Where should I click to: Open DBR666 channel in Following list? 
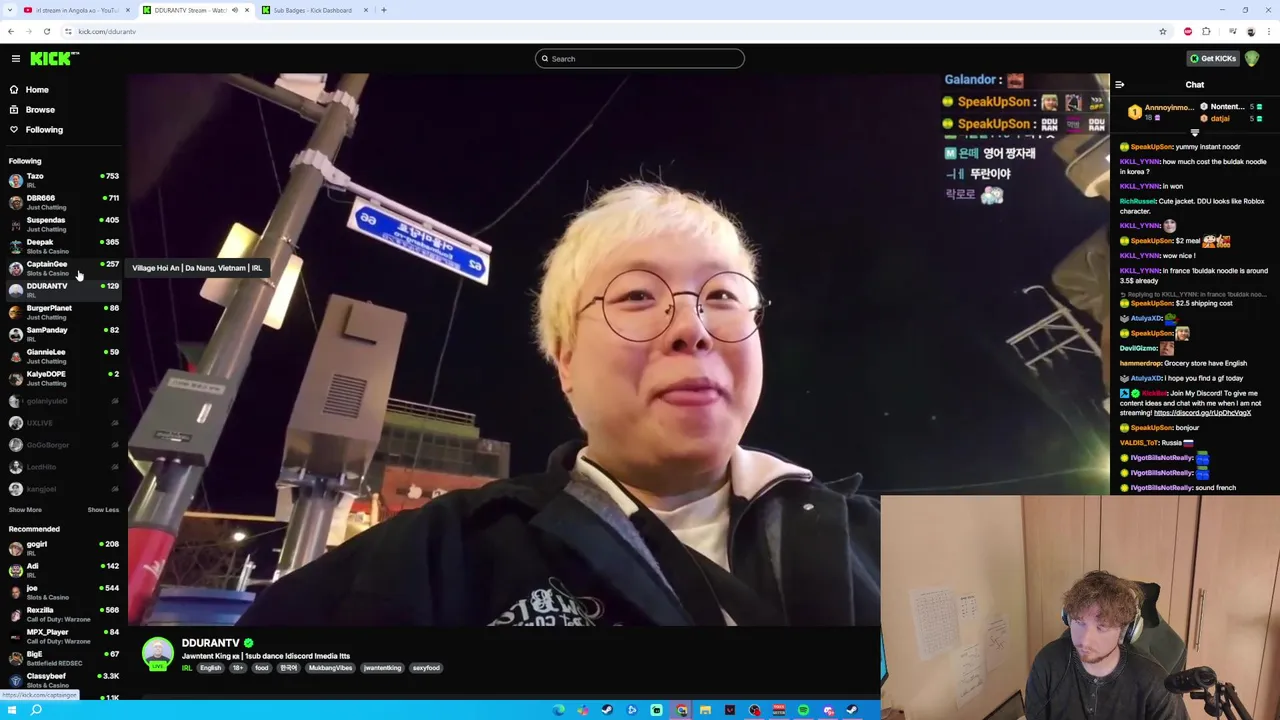pos(62,202)
